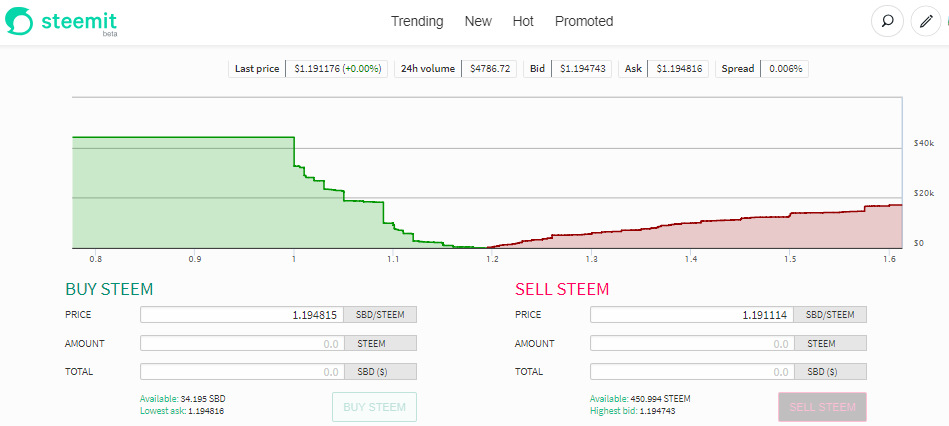Click the Spread 0.006% value
Screen dimensions: 949x426
click(x=784, y=69)
